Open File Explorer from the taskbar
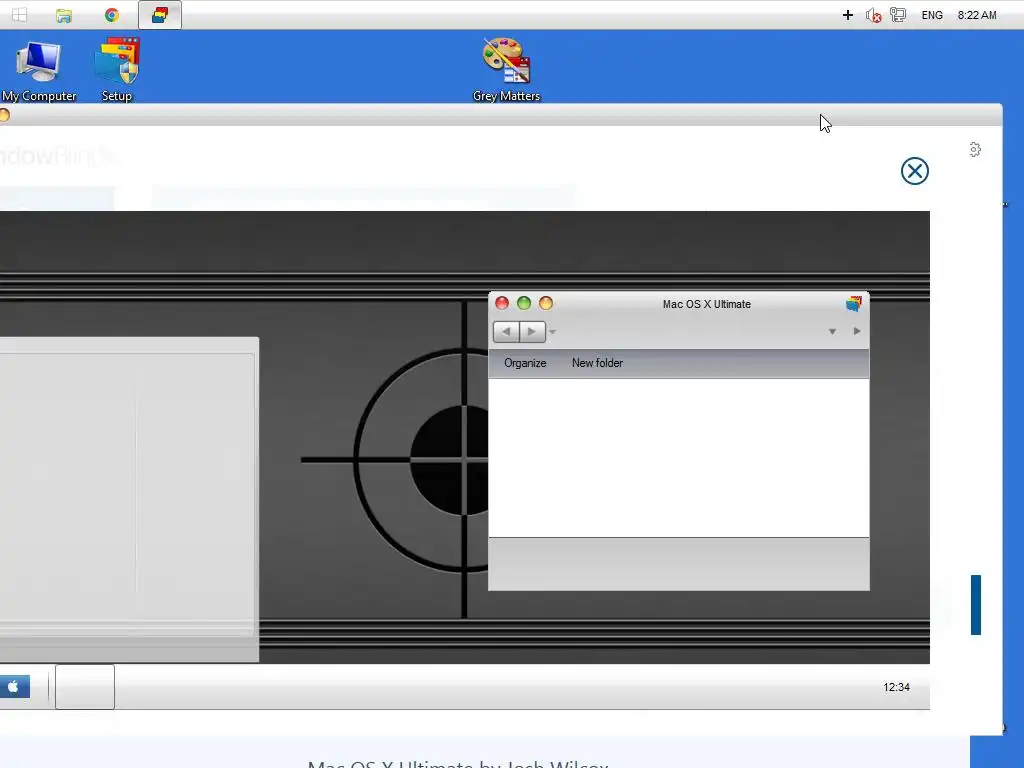The width and height of the screenshot is (1024, 768). (x=63, y=15)
